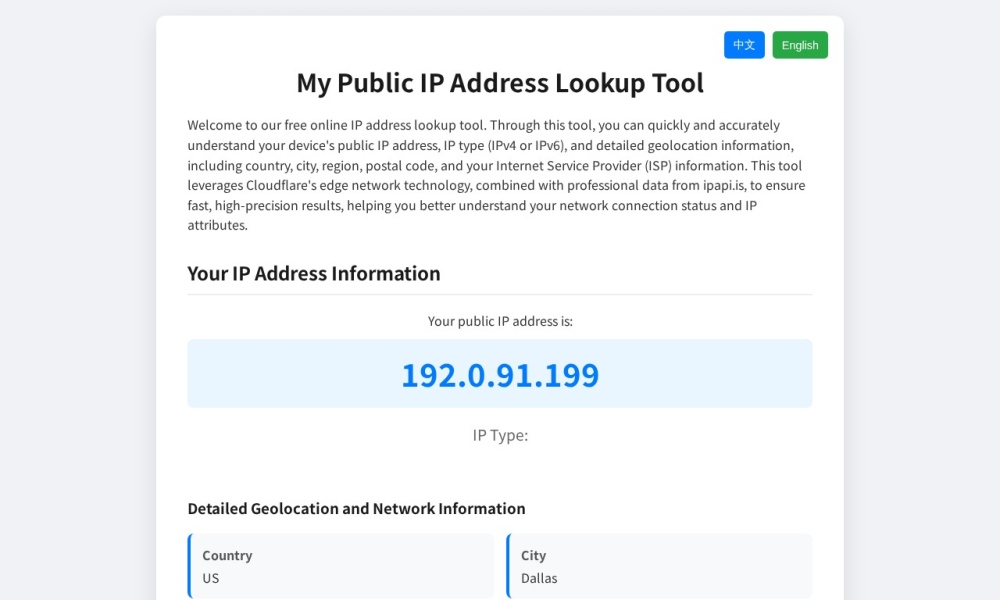Click the 'Country' field label

tap(227, 556)
